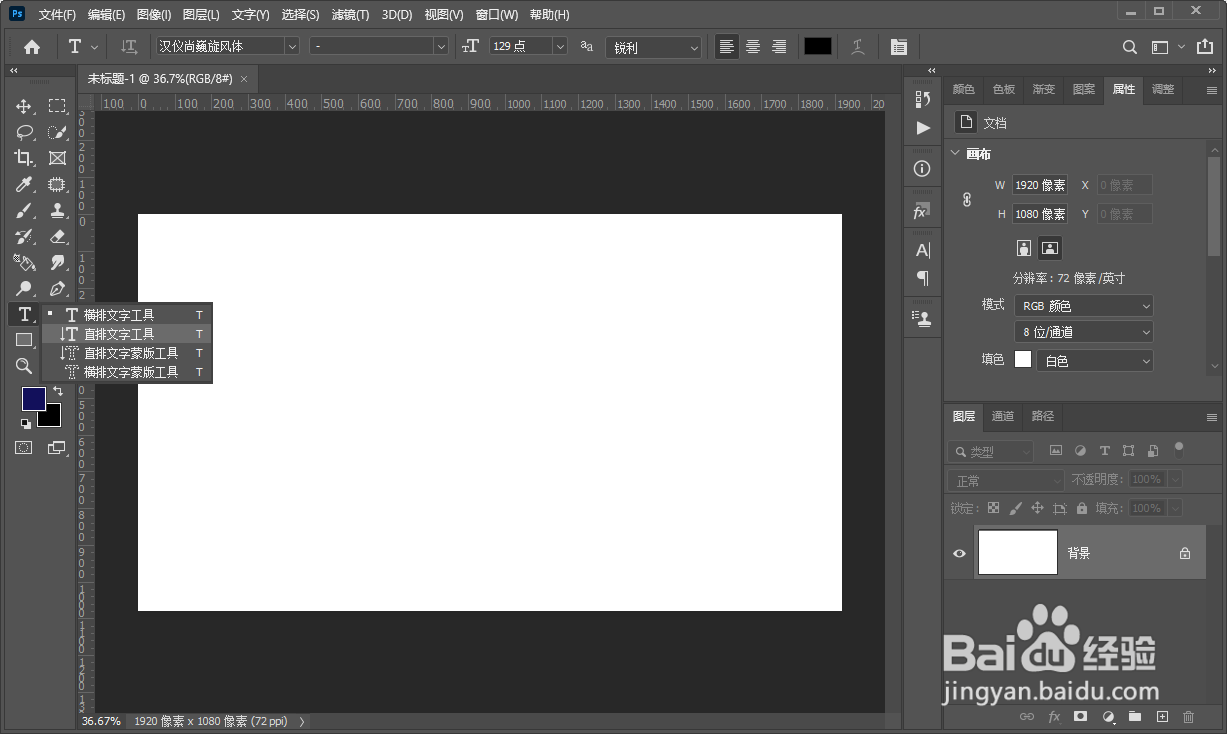Select the Pen tool

click(57, 288)
